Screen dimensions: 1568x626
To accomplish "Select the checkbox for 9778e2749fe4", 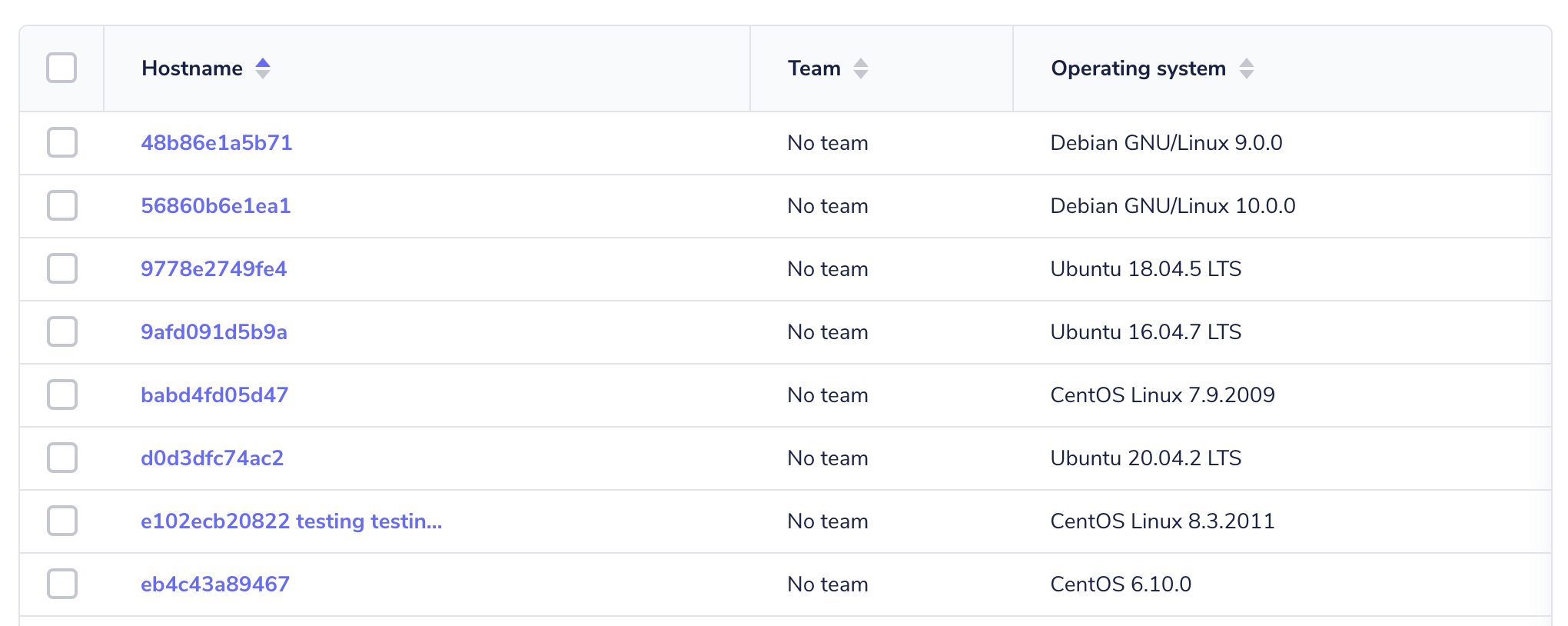I will [61, 268].
